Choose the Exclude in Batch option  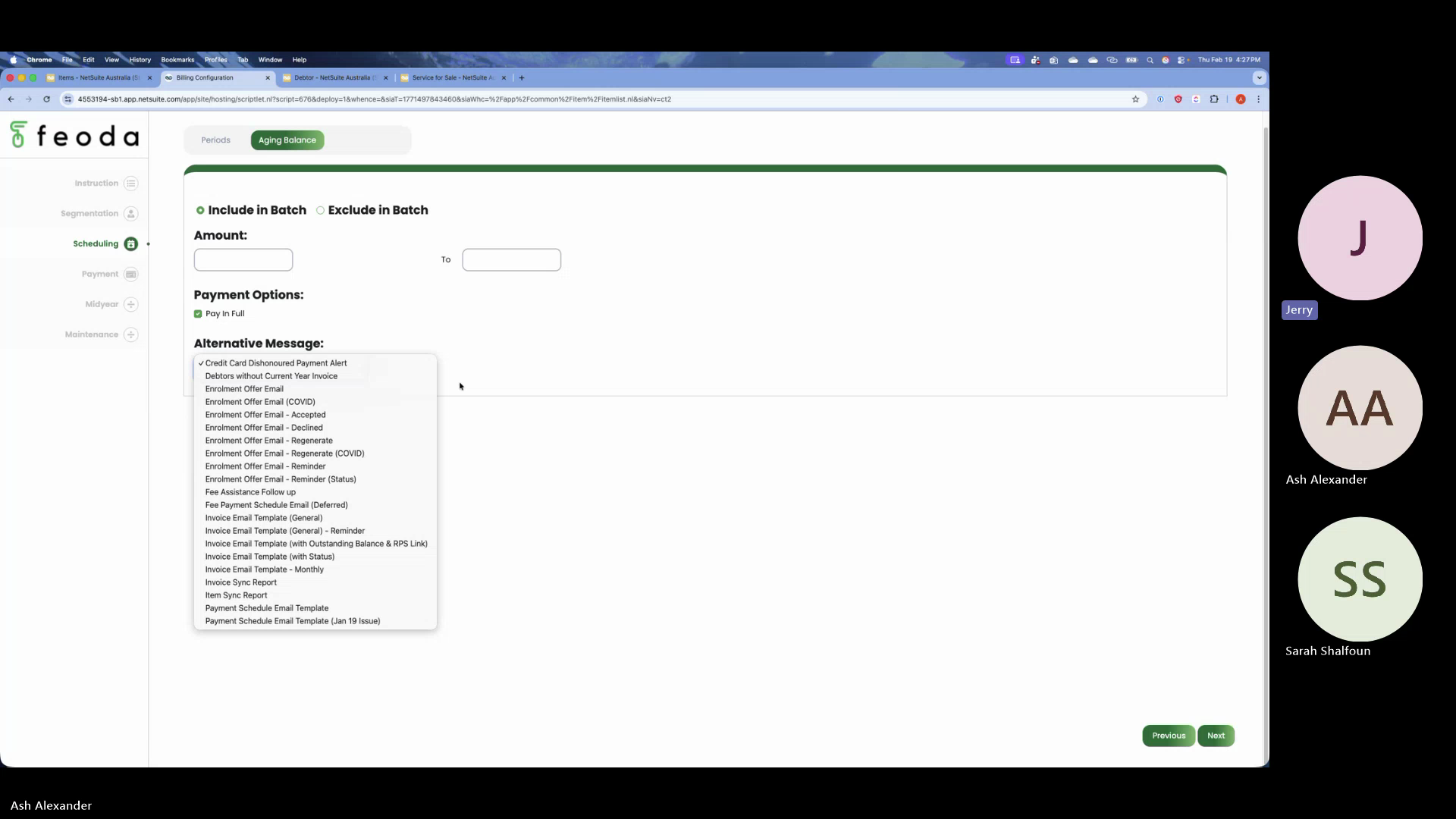(x=320, y=210)
